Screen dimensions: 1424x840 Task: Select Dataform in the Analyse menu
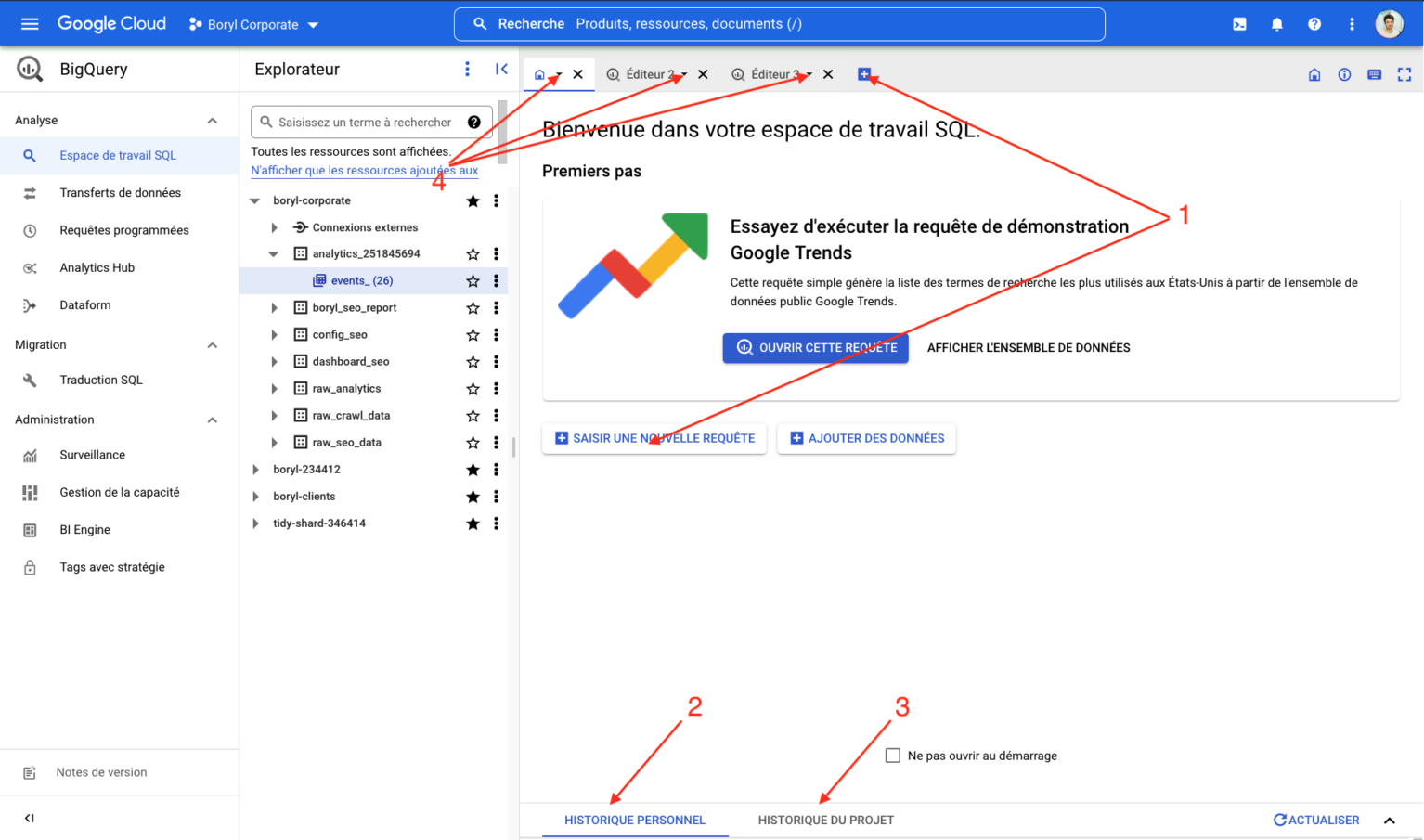pos(84,304)
